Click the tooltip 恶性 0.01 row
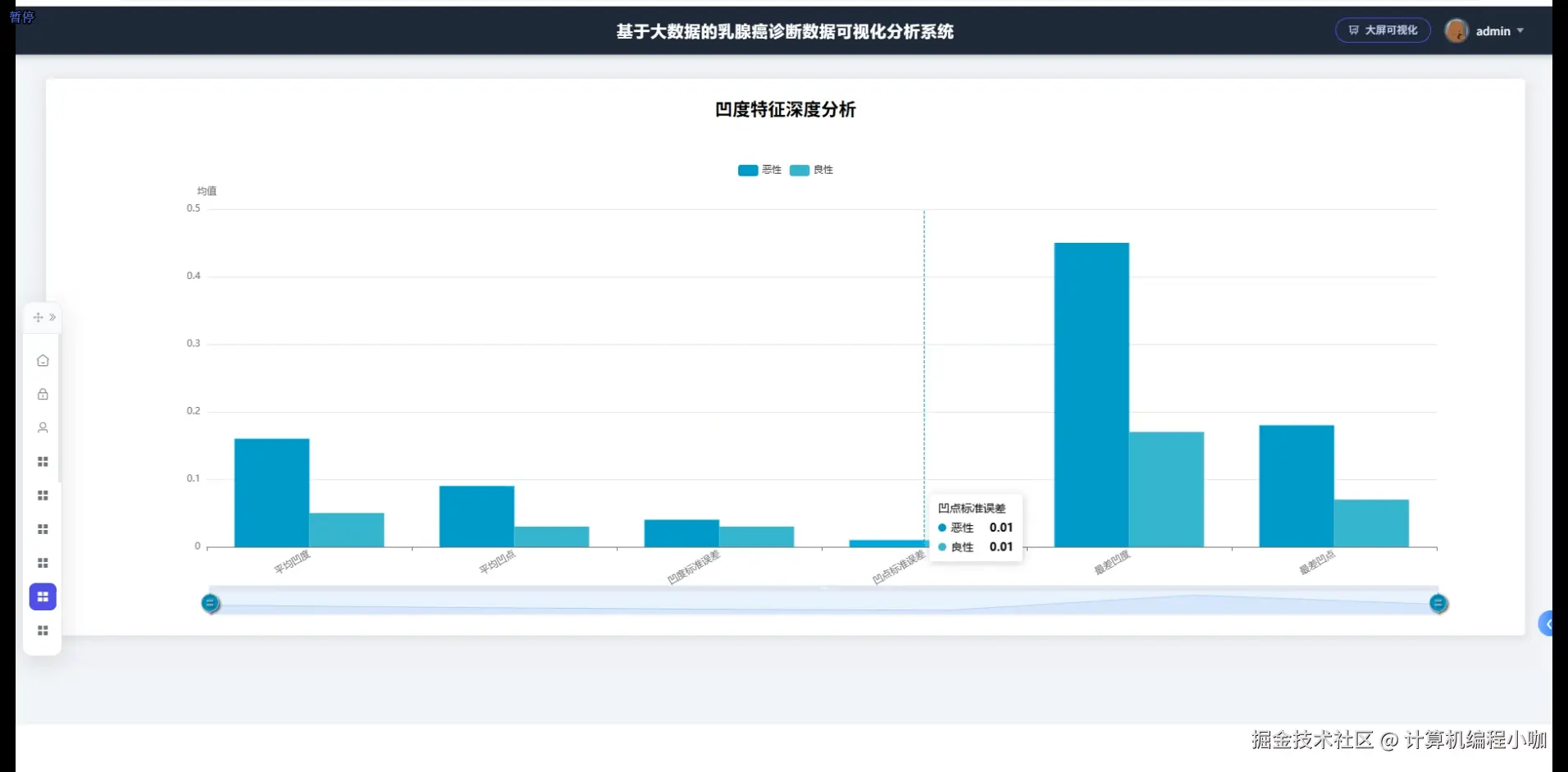Screen dimensions: 1568x772 click(x=976, y=528)
